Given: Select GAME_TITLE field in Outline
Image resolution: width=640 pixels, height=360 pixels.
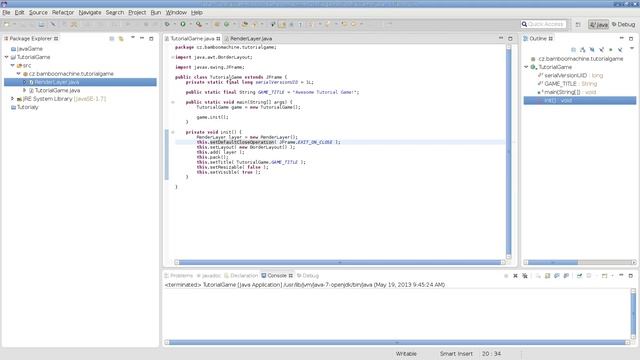Looking at the screenshot, I should point(567,84).
